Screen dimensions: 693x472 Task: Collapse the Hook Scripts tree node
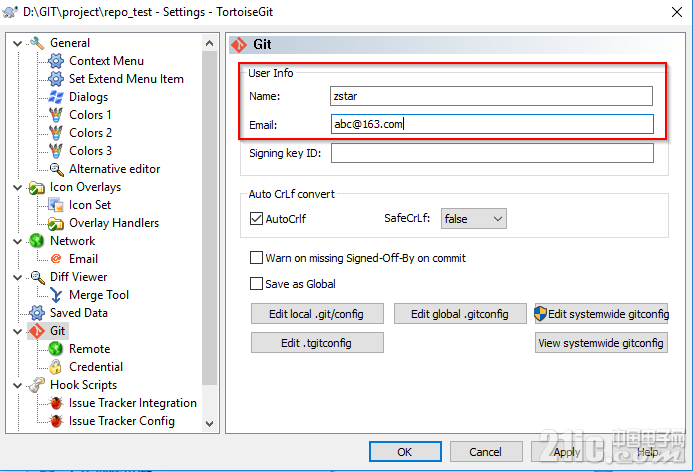(x=18, y=385)
